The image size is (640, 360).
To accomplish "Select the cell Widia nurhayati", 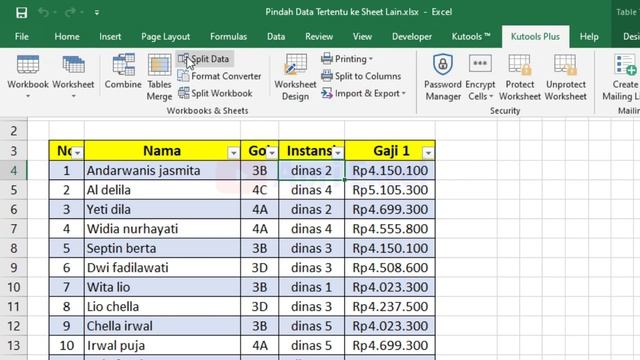I will tap(162, 229).
